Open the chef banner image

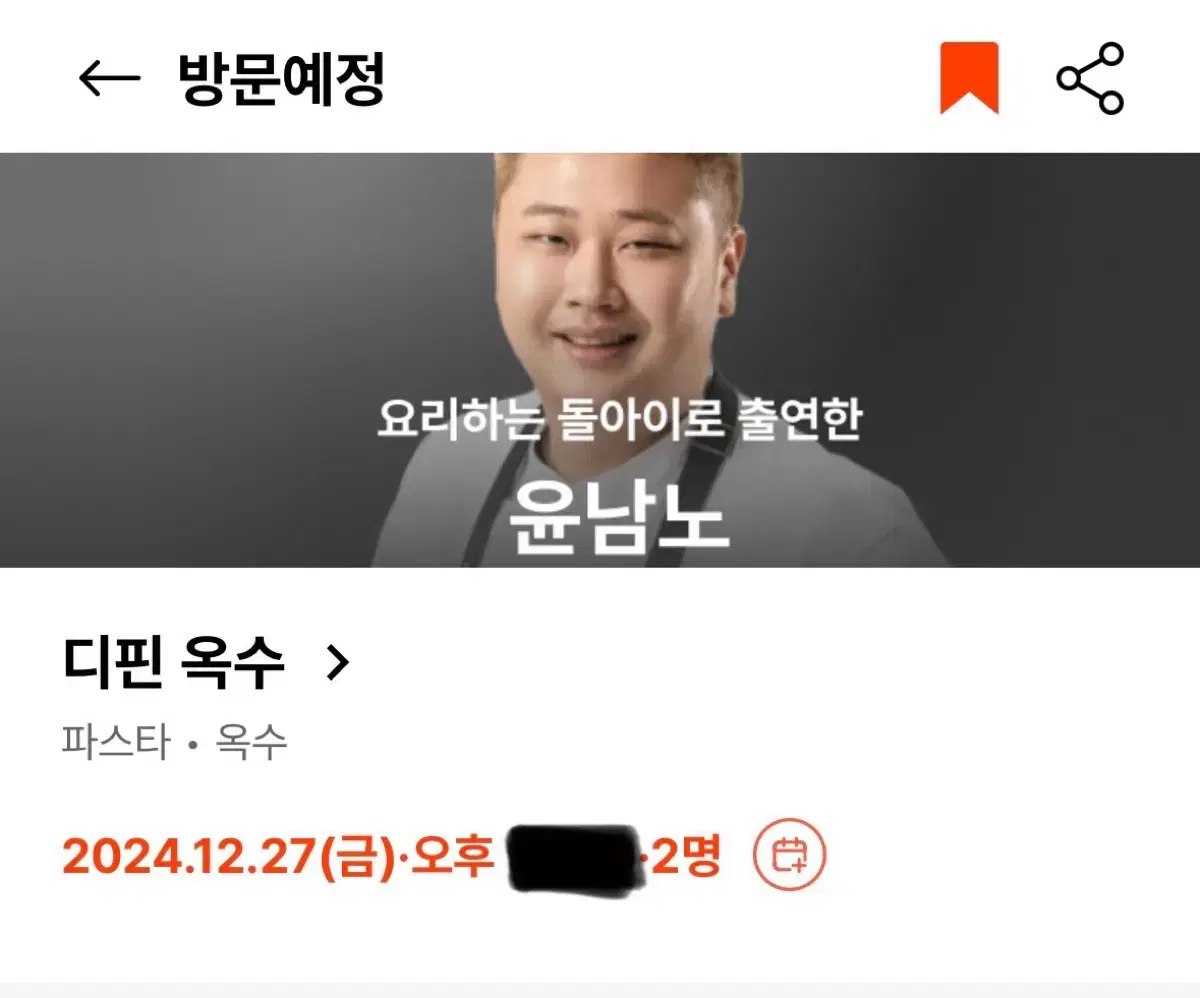(600, 360)
